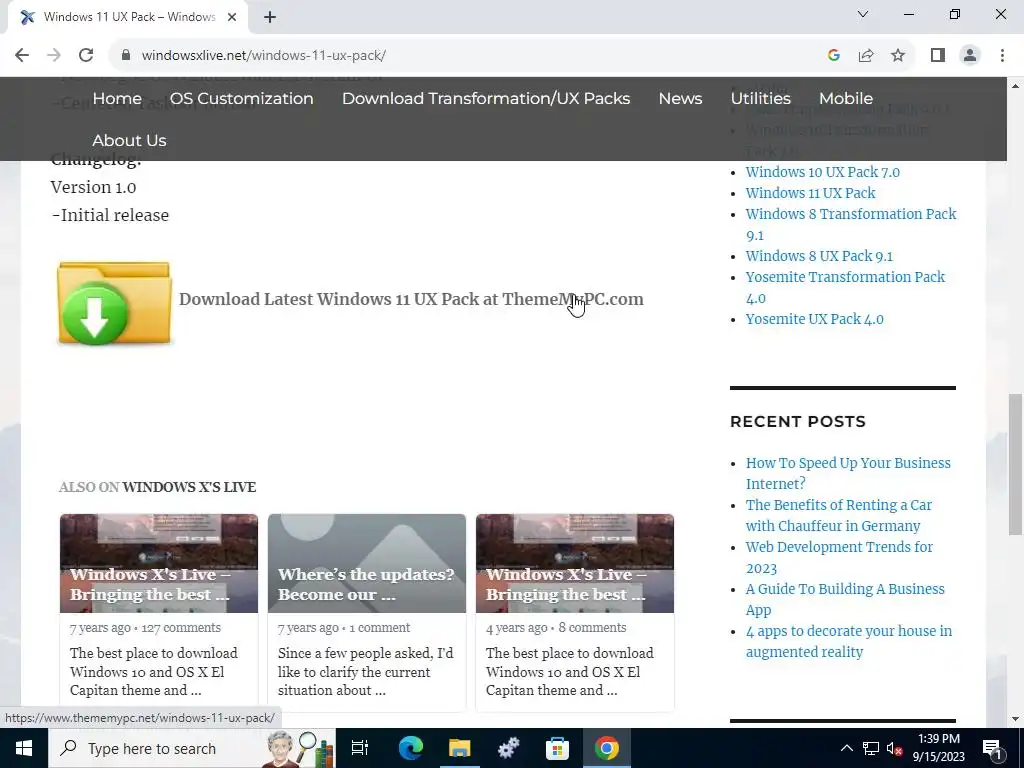
Task: Open A Guide To Building A Business App
Action: tap(845, 600)
